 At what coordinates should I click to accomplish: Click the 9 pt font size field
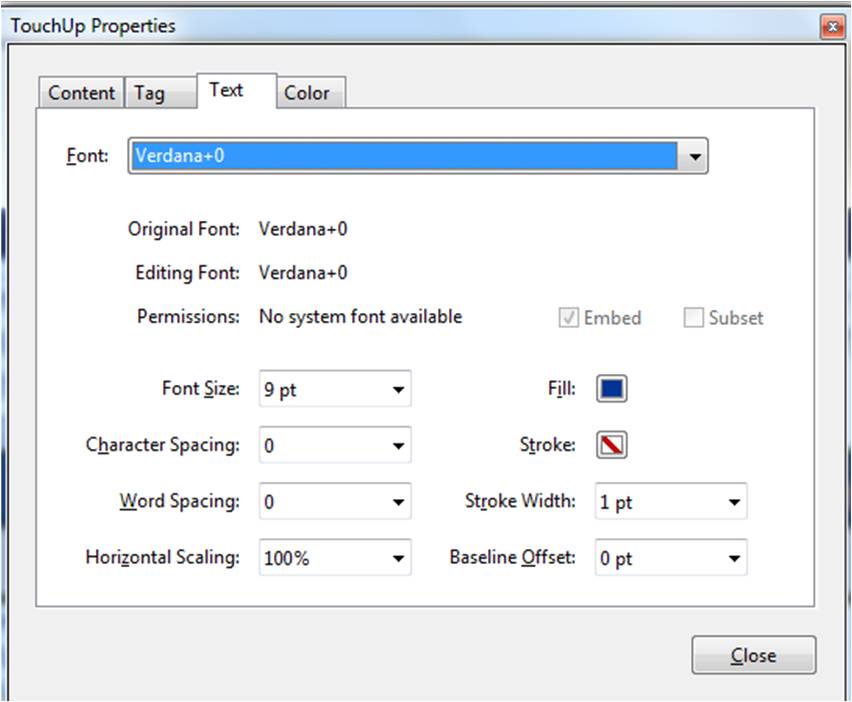(x=322, y=390)
